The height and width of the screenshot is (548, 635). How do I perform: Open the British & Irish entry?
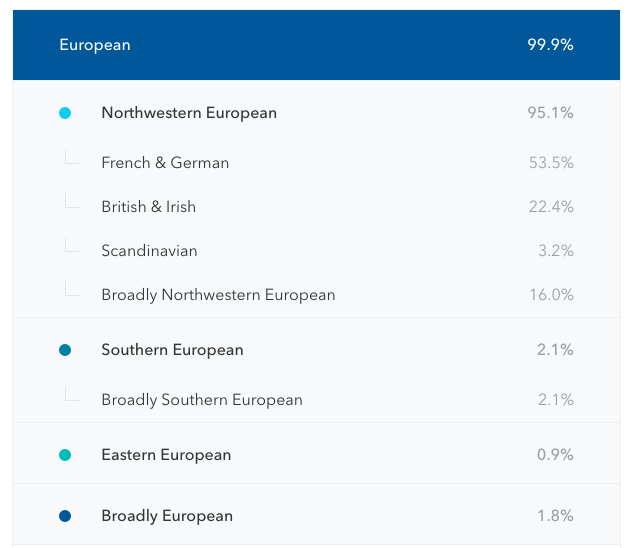point(148,207)
